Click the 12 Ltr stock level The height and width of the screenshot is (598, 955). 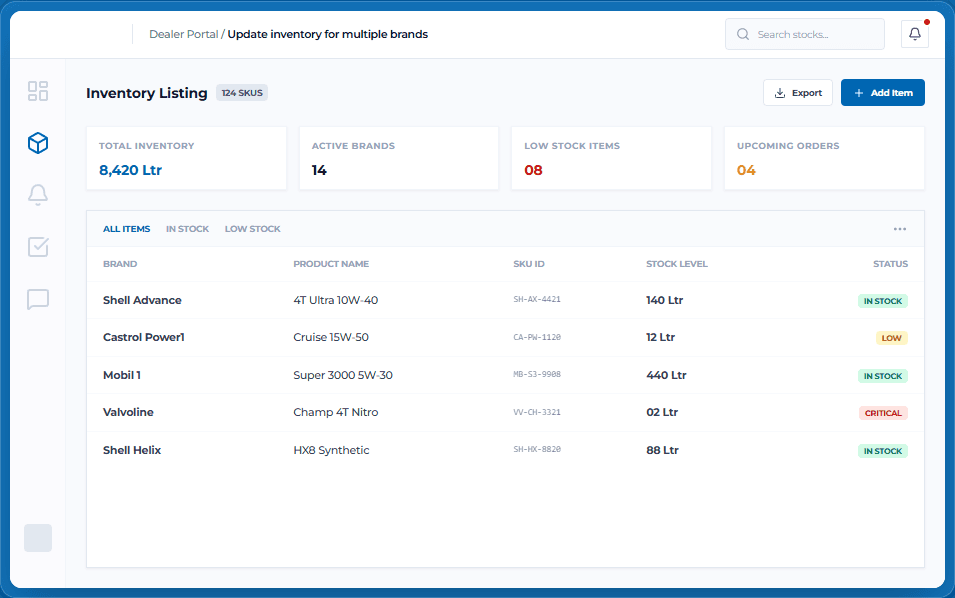(x=660, y=337)
